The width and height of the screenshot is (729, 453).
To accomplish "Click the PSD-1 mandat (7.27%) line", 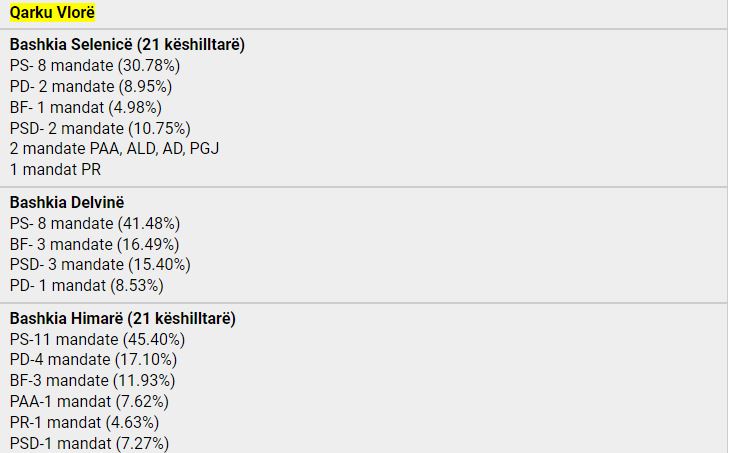I will point(89,443).
